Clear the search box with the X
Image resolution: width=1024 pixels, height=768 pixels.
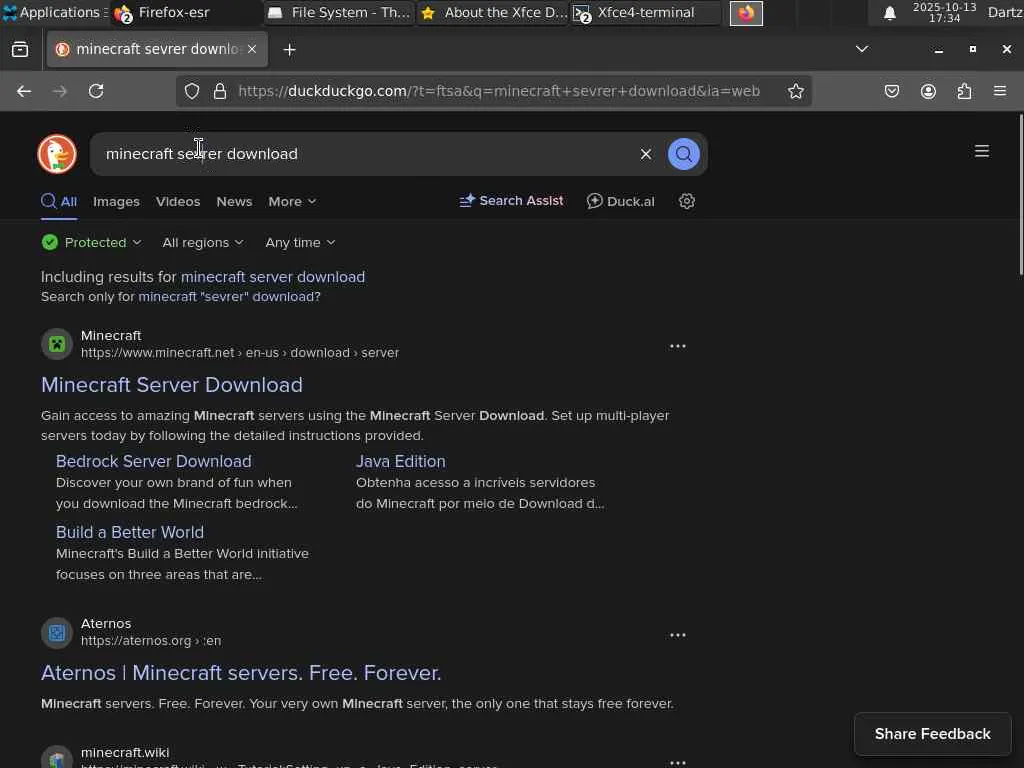pyautogui.click(x=646, y=154)
